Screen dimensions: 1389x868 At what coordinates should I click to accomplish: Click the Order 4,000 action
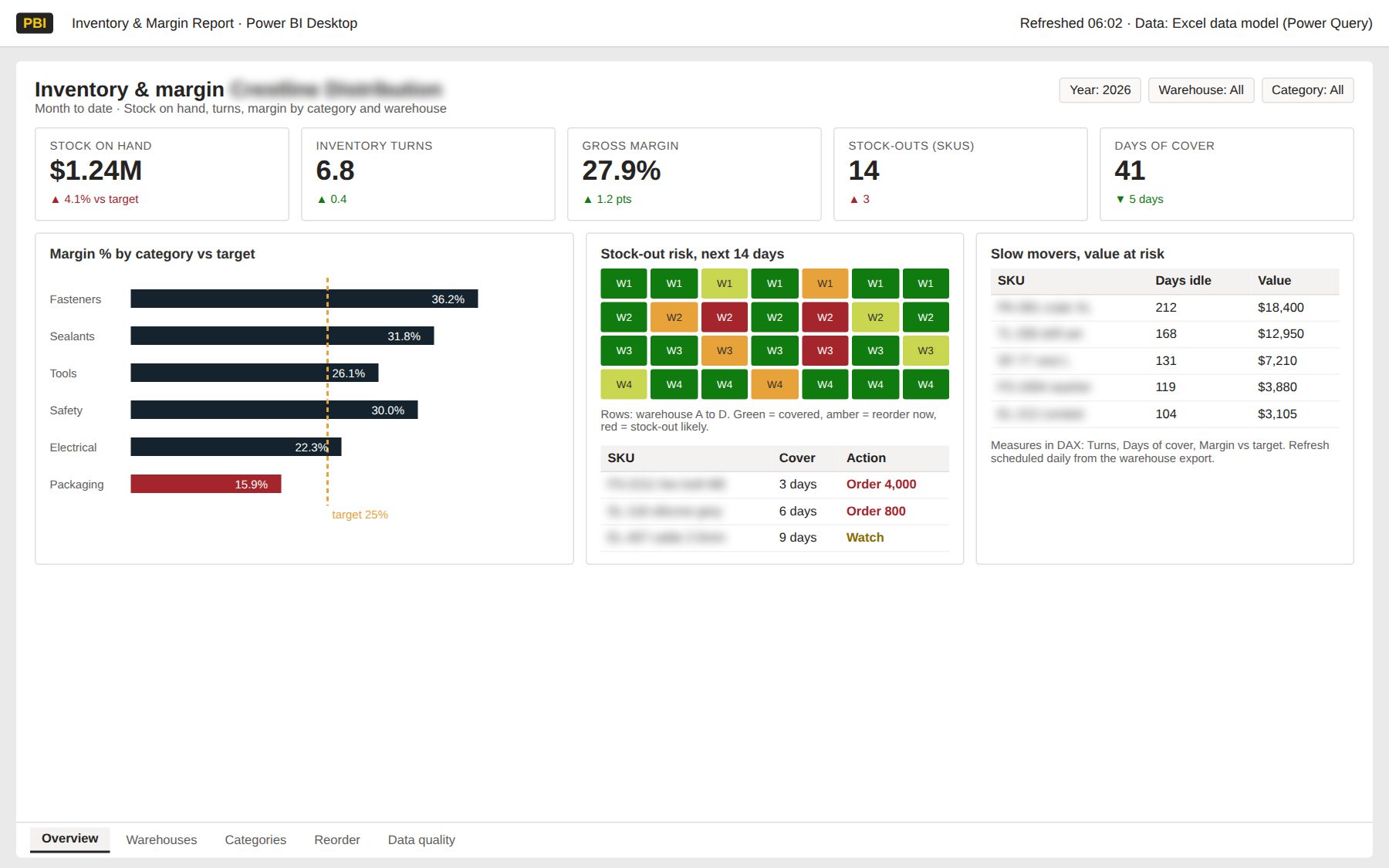click(x=881, y=485)
